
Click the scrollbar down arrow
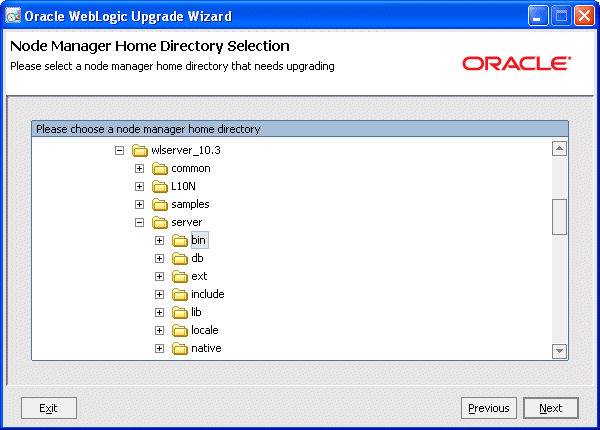[x=559, y=351]
